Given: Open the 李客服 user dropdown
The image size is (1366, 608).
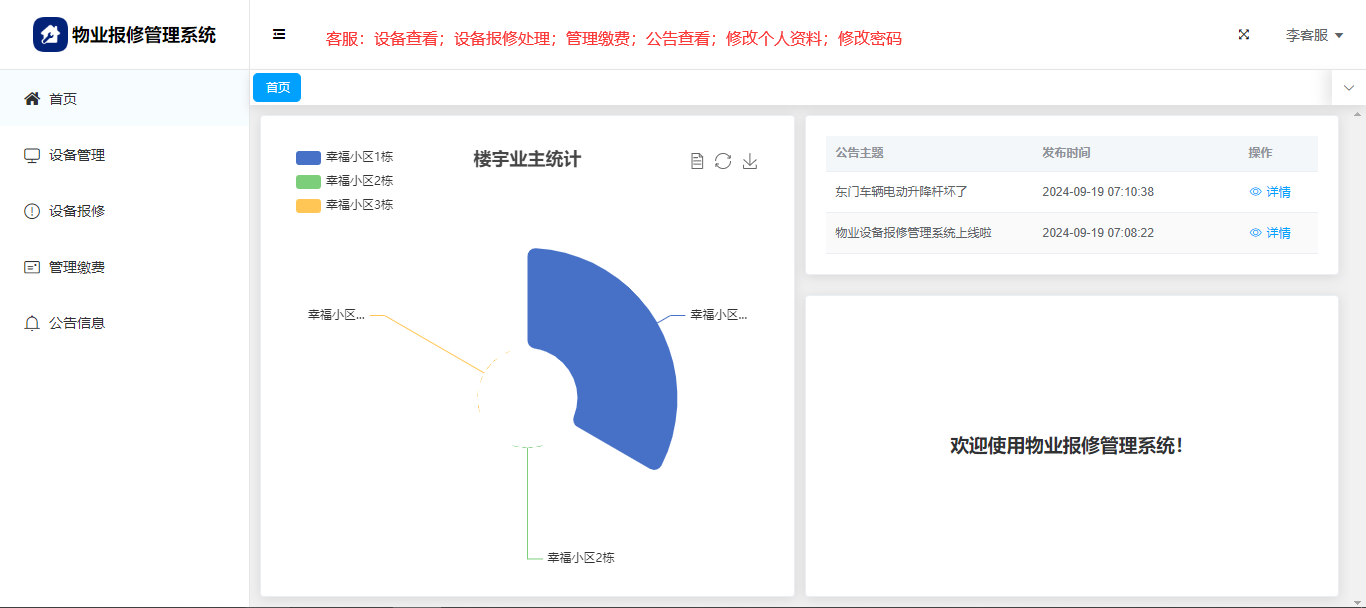Looking at the screenshot, I should 1313,35.
